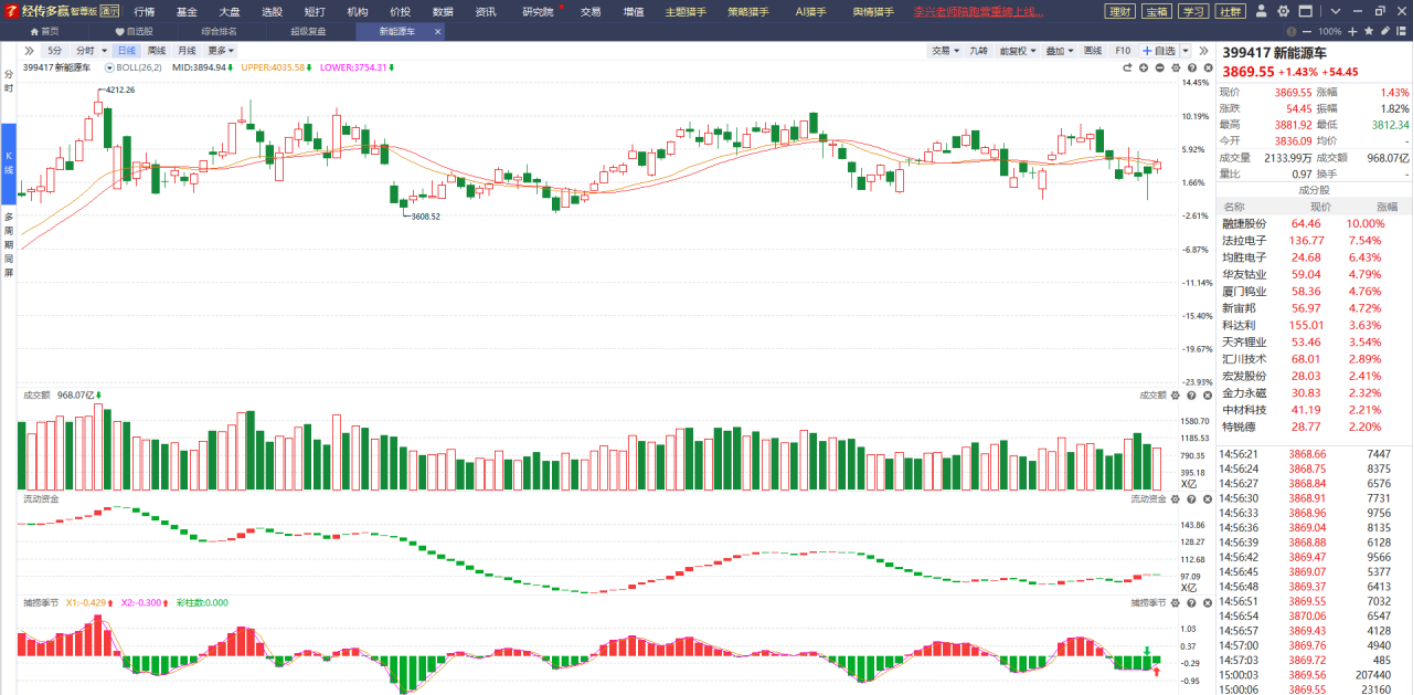Image resolution: width=1414 pixels, height=695 pixels.
Task: Select 天齐锂业 in constituent stock list
Action: coord(1244,342)
